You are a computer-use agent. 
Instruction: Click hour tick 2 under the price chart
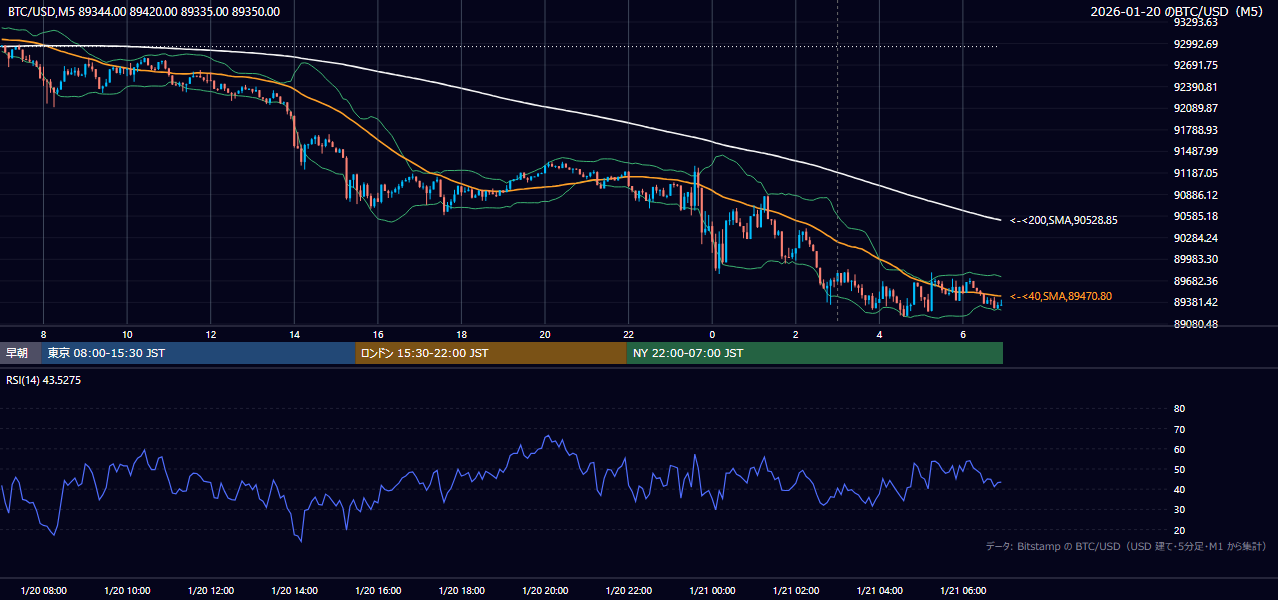tap(795, 334)
